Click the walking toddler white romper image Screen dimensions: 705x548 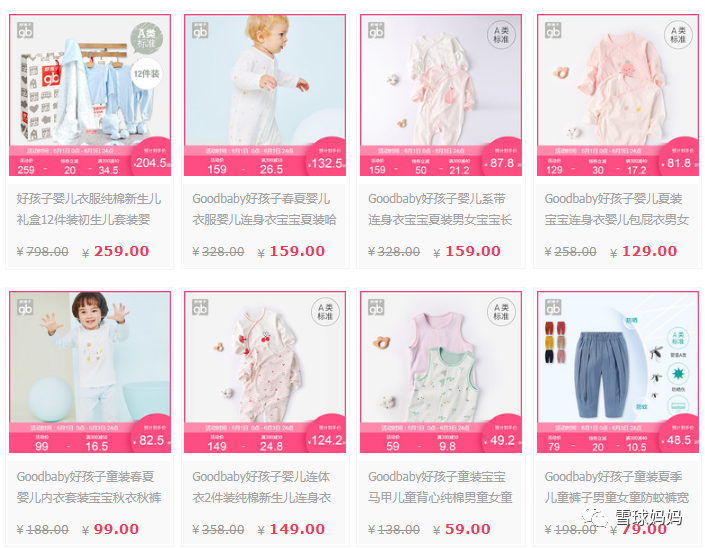coord(265,95)
